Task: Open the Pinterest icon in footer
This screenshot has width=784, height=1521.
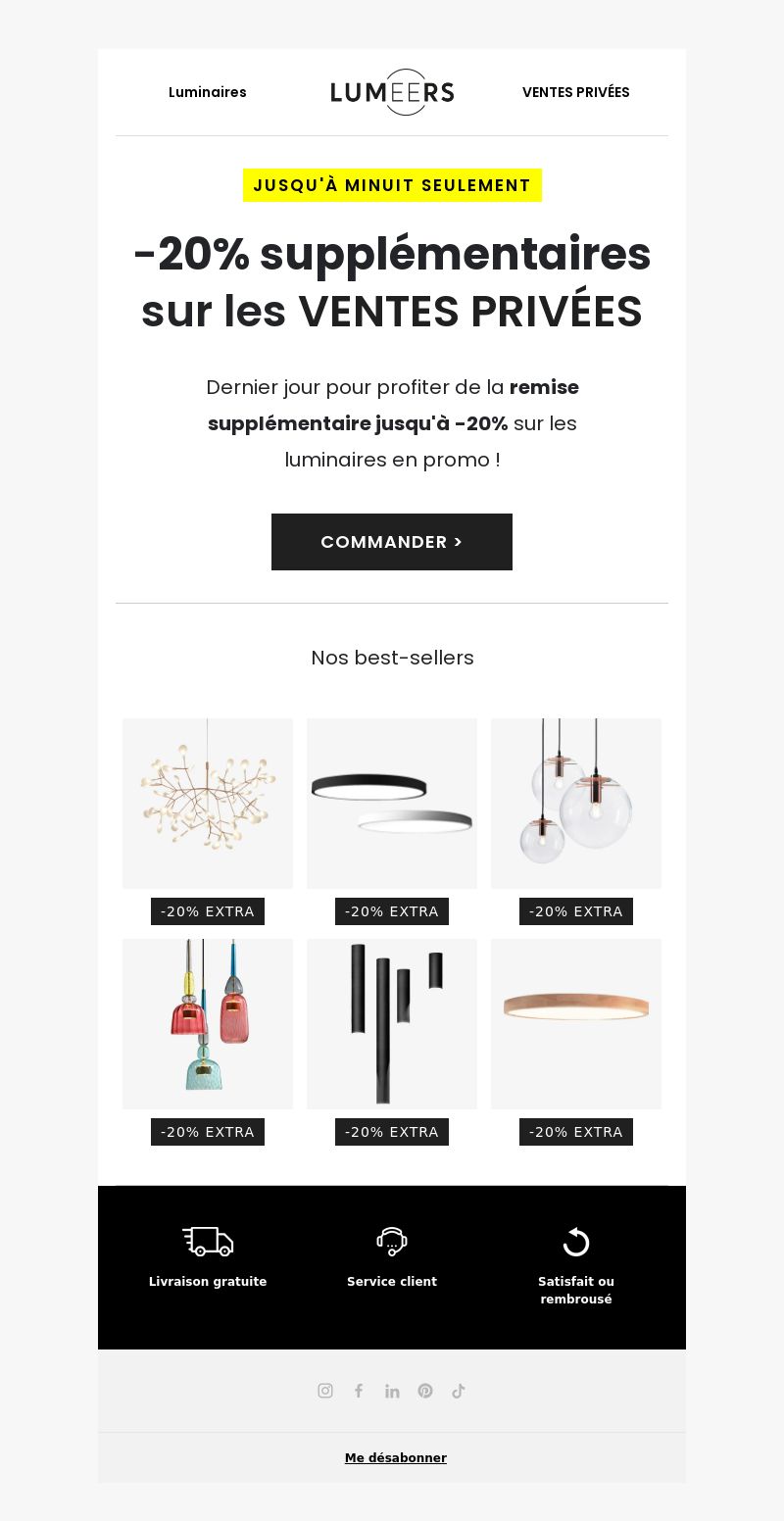Action: click(x=425, y=1391)
